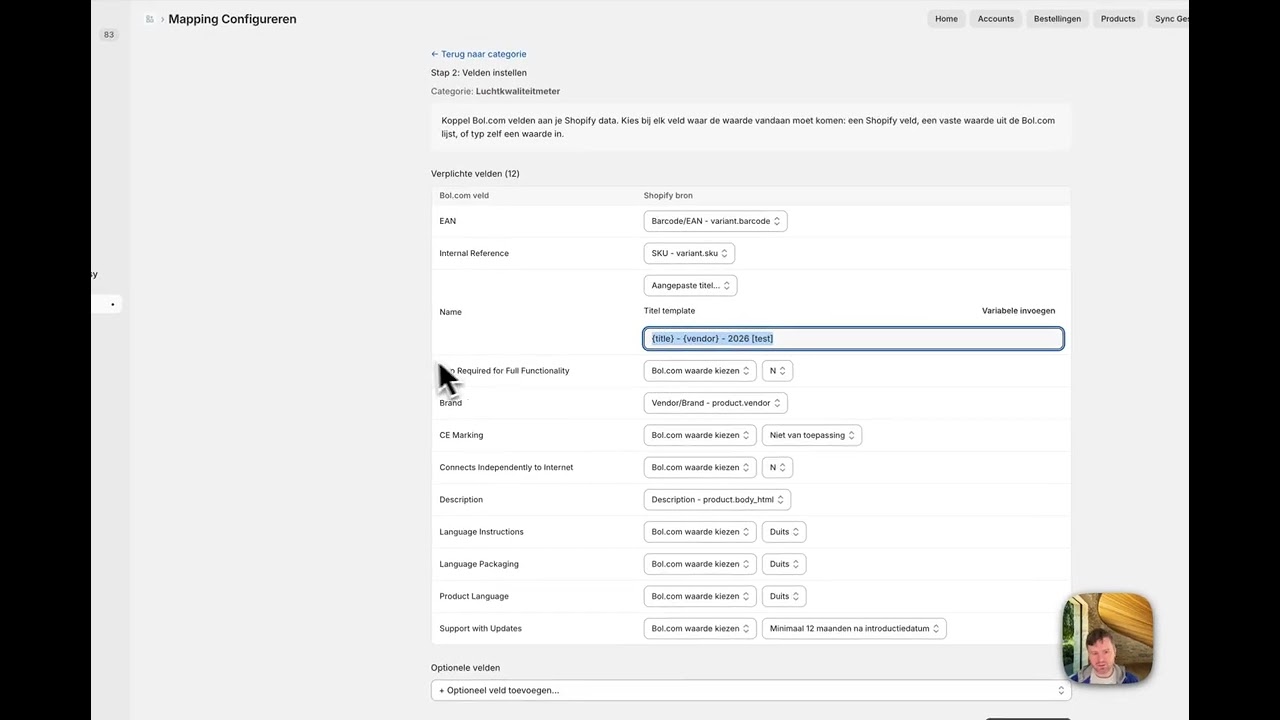1280x720 pixels.
Task: Open Duits dropdown for Language Instructions
Action: tap(784, 532)
